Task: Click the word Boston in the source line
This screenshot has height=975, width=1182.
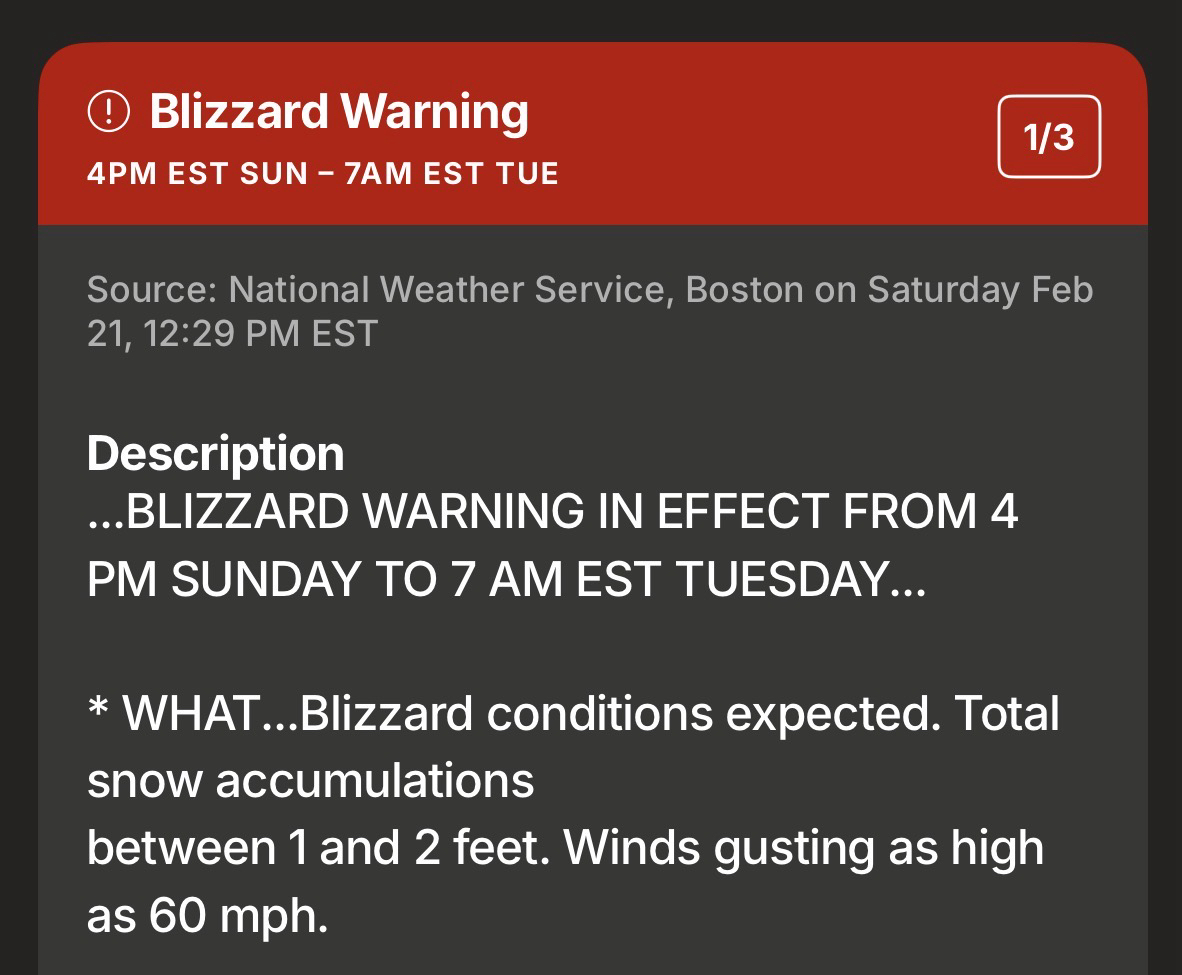Action: [744, 290]
